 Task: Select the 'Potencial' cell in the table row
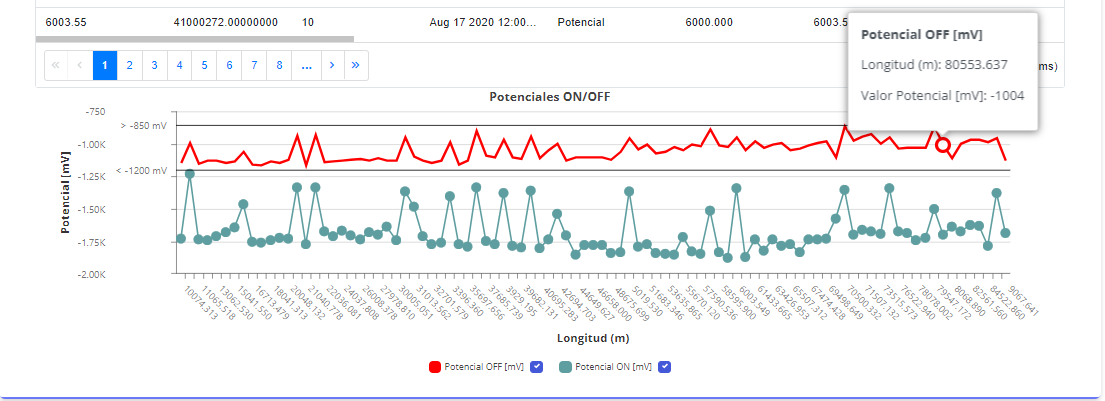[x=580, y=21]
